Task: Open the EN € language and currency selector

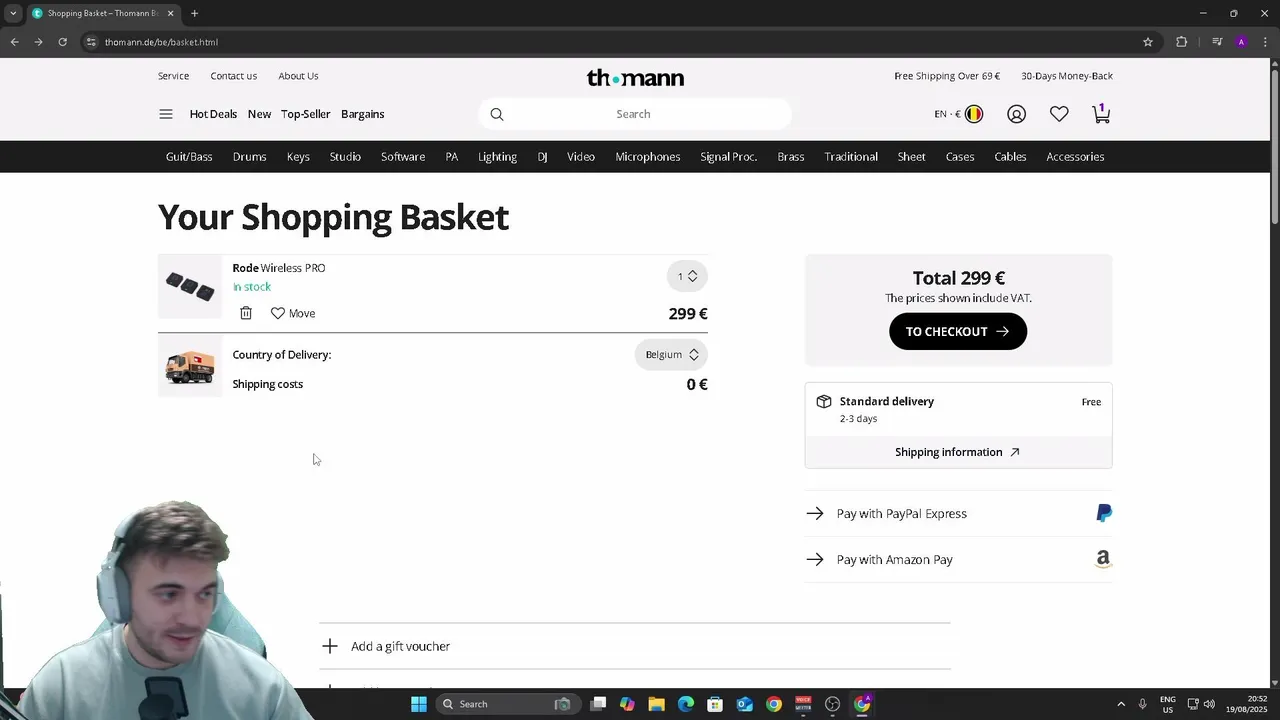Action: [x=958, y=114]
